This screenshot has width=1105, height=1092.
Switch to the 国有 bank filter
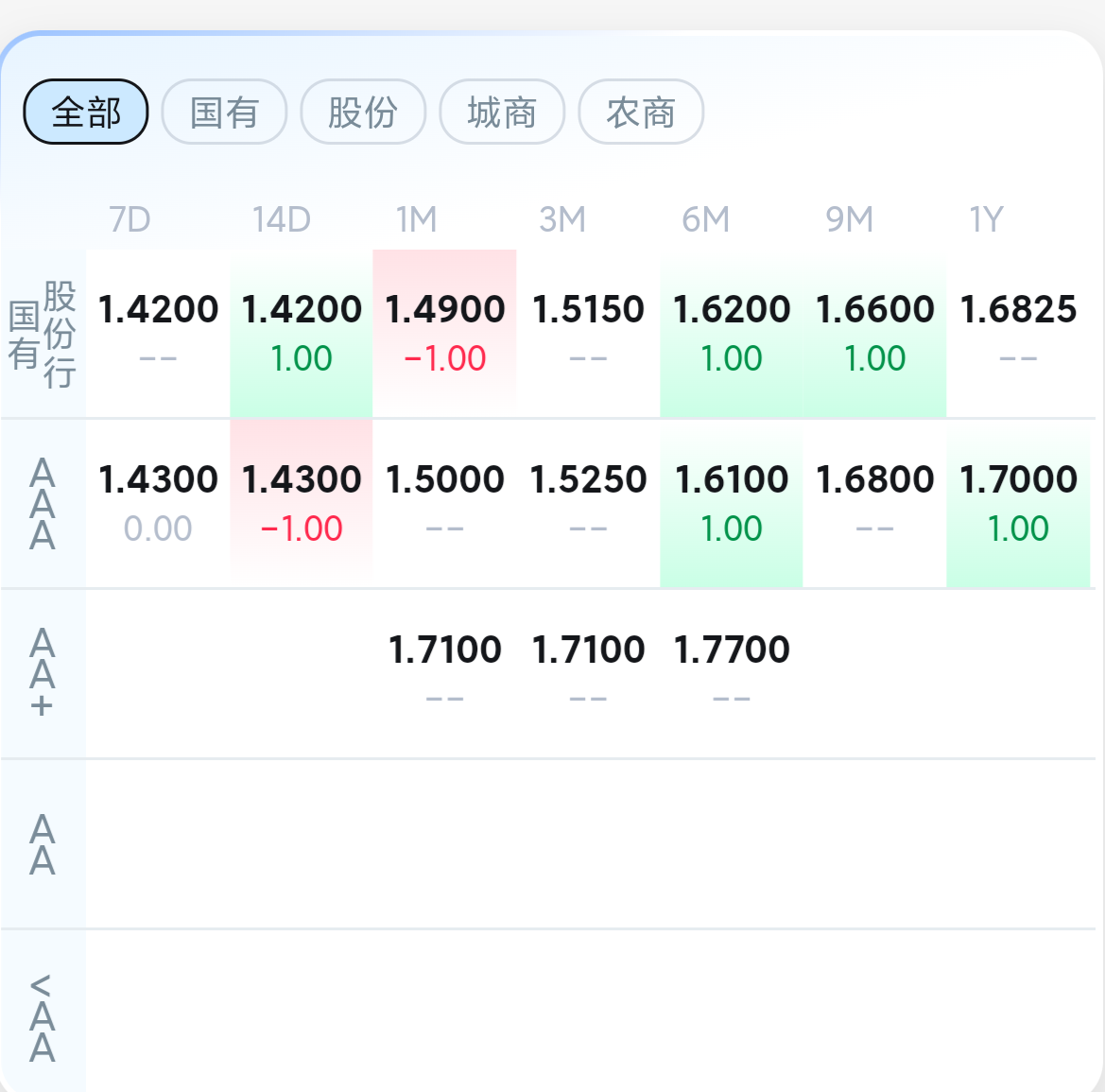[x=224, y=113]
